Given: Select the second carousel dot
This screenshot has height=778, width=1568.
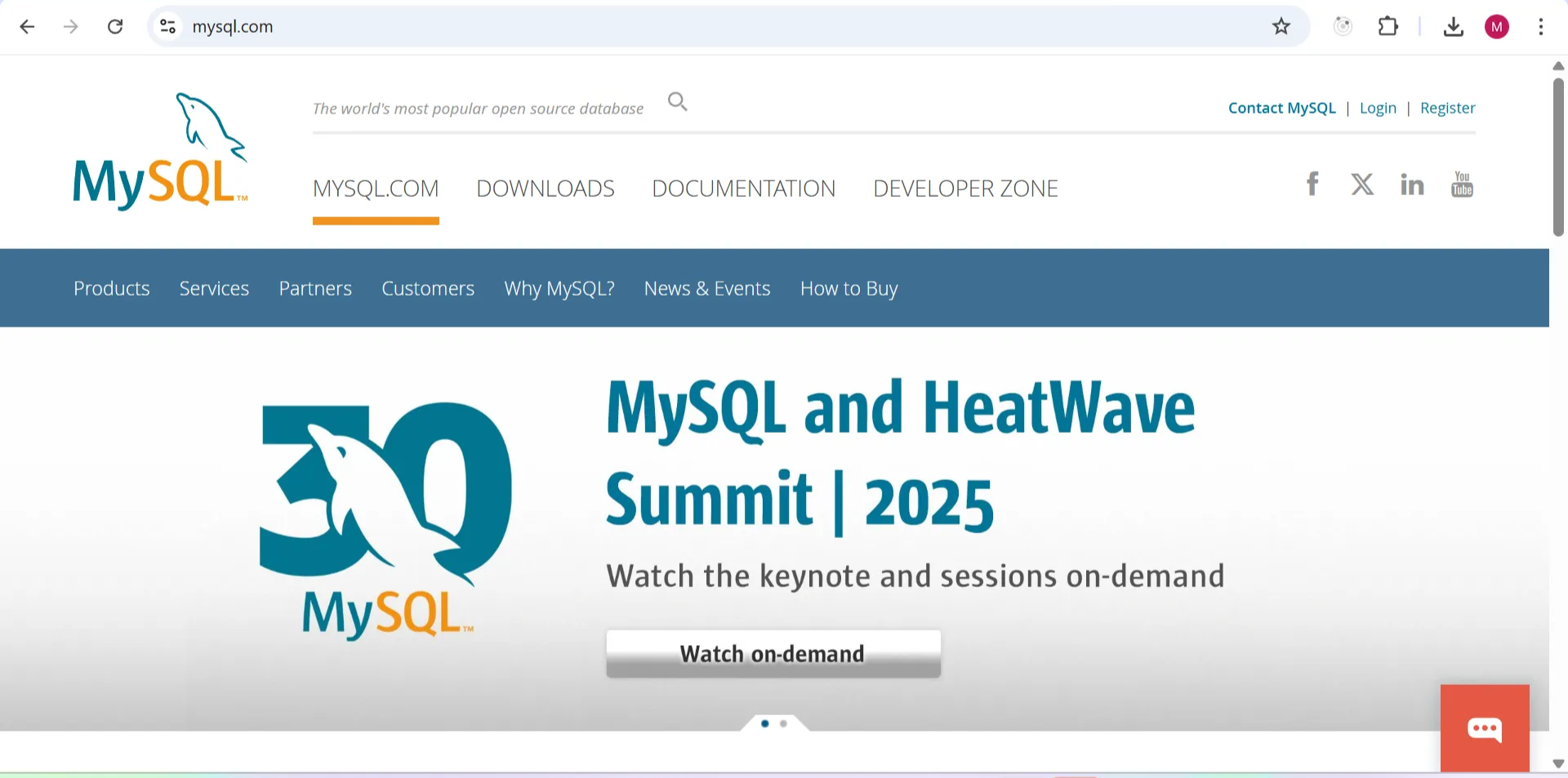Looking at the screenshot, I should 783,723.
